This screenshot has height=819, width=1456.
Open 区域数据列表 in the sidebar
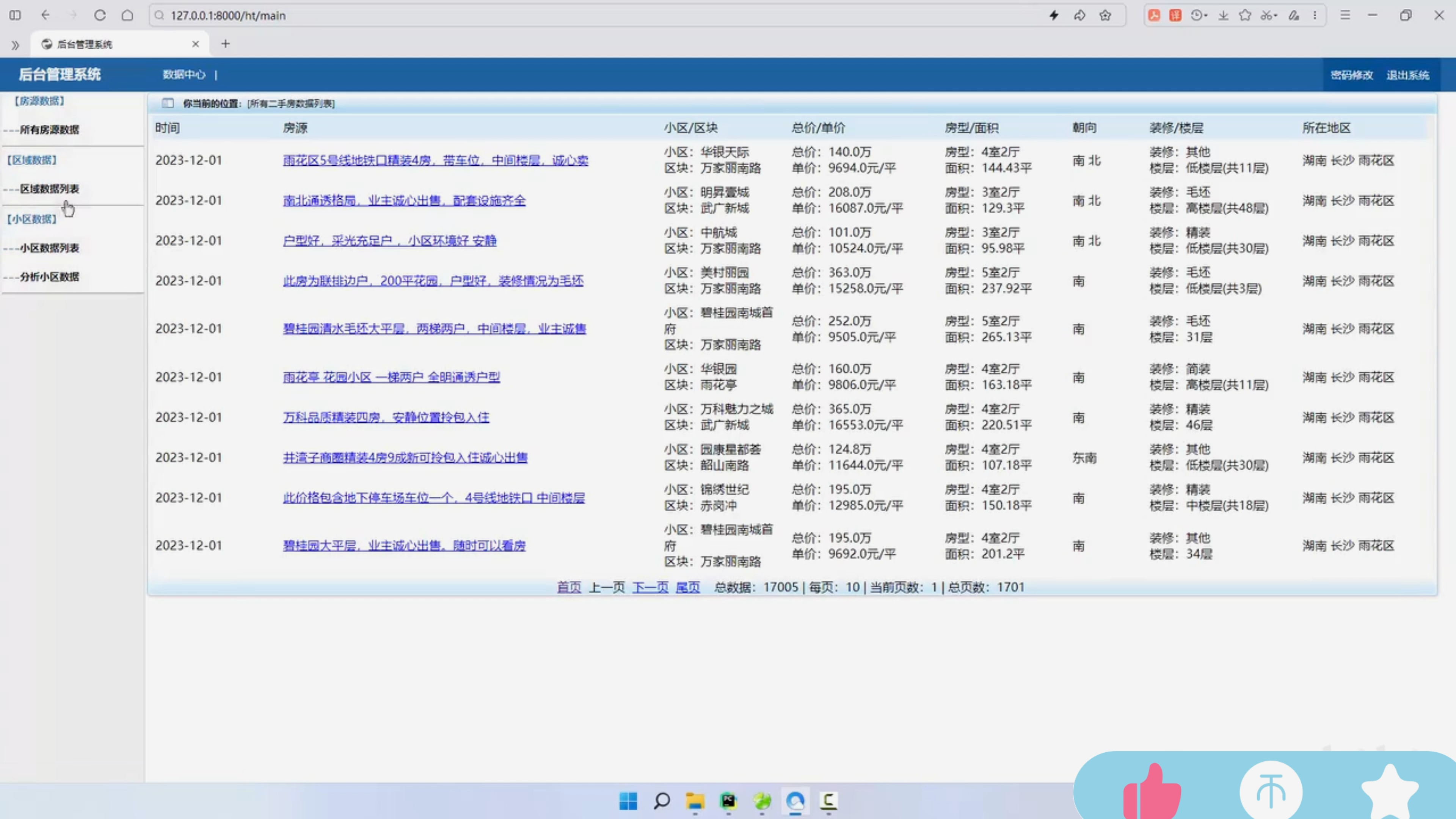(x=50, y=189)
